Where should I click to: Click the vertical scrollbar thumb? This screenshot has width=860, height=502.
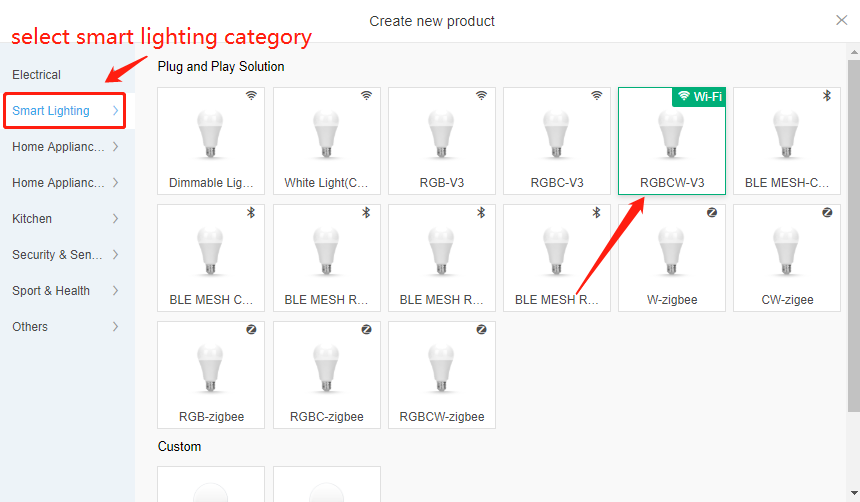point(854,236)
